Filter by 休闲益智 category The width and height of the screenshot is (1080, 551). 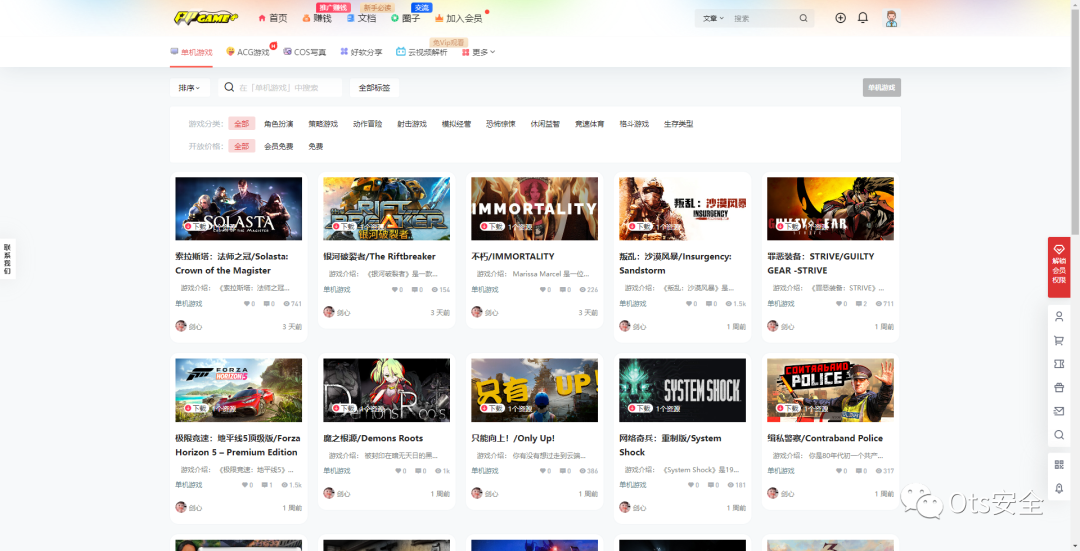click(x=545, y=124)
